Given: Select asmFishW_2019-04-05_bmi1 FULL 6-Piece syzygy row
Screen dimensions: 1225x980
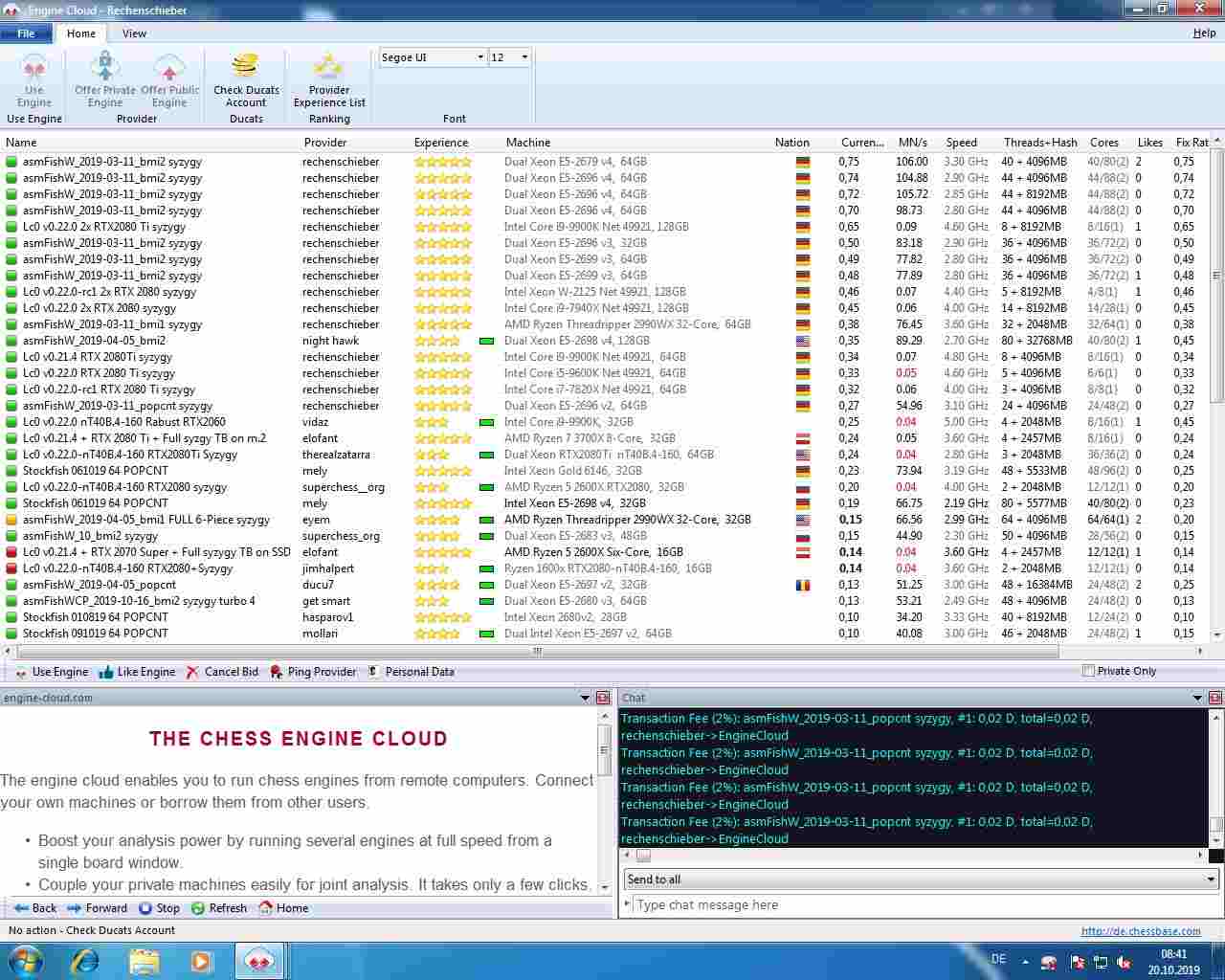Looking at the screenshot, I should coord(605,520).
